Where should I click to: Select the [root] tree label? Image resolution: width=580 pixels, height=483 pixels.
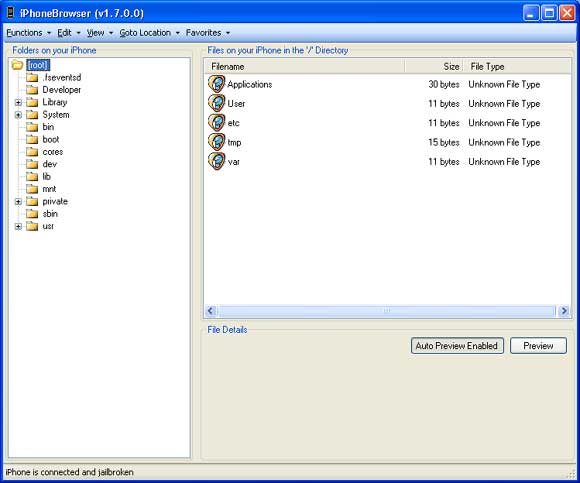pyautogui.click(x=38, y=65)
